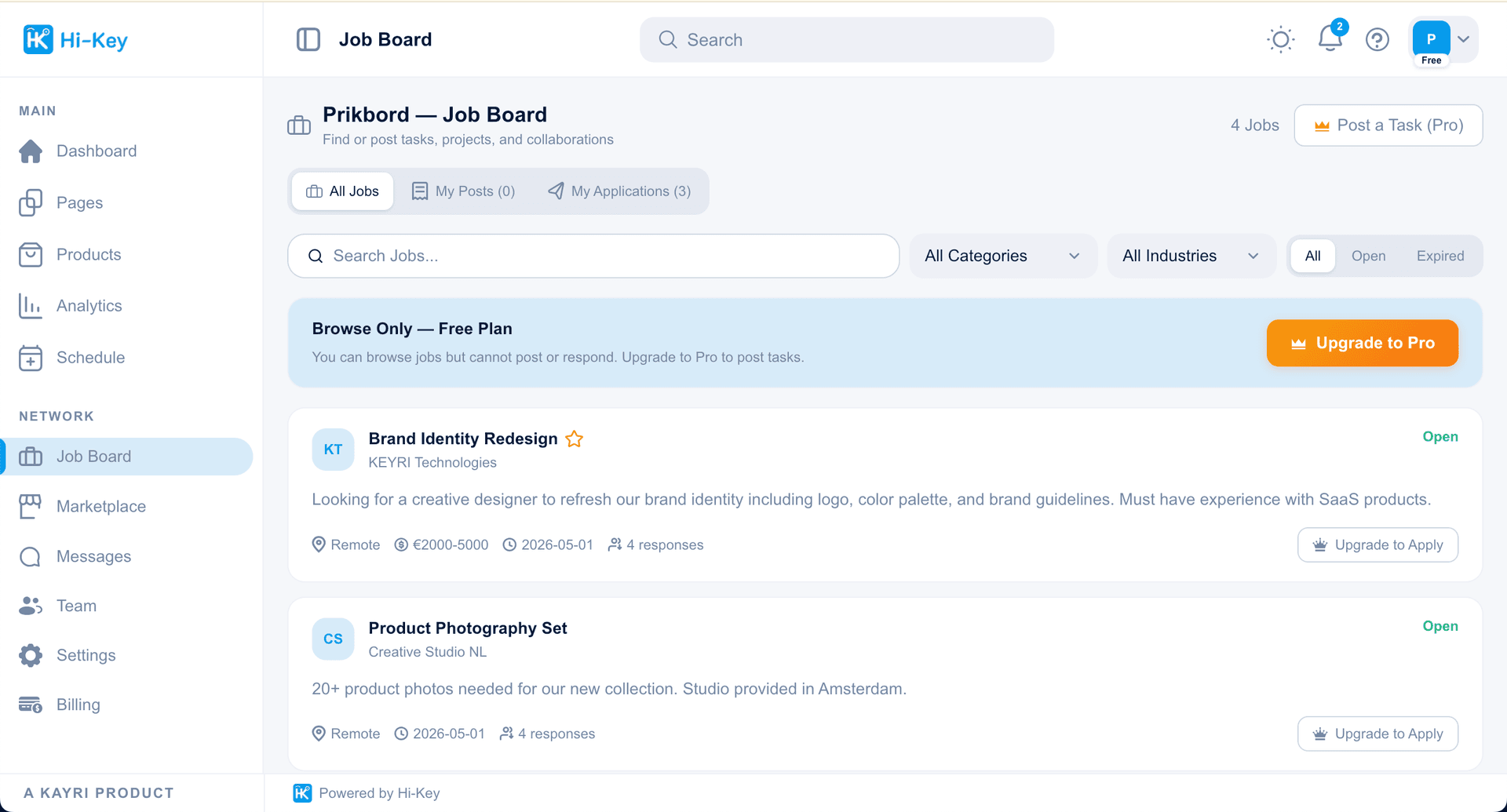The width and height of the screenshot is (1507, 812).
Task: Toggle star on Brand Identity Redesign
Action: click(x=575, y=439)
